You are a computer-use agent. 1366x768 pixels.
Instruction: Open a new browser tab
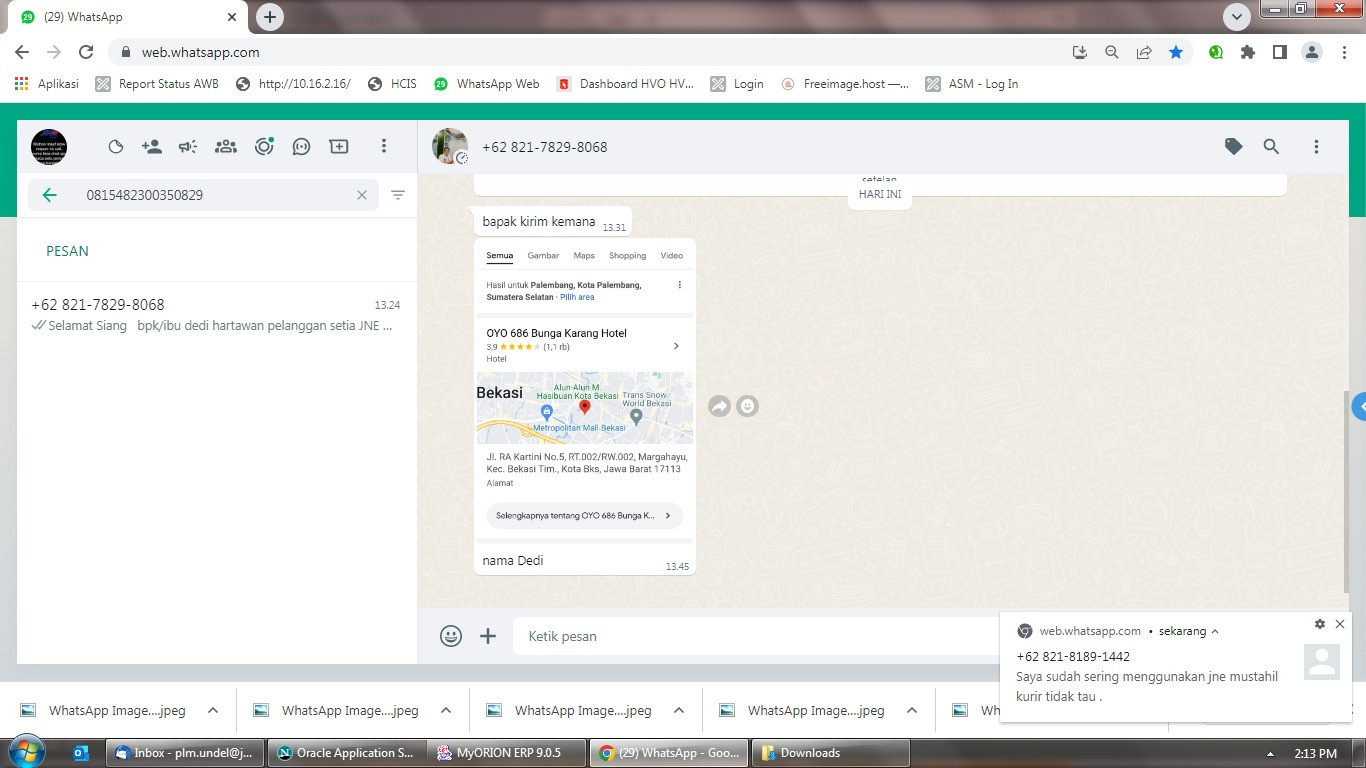tap(269, 17)
